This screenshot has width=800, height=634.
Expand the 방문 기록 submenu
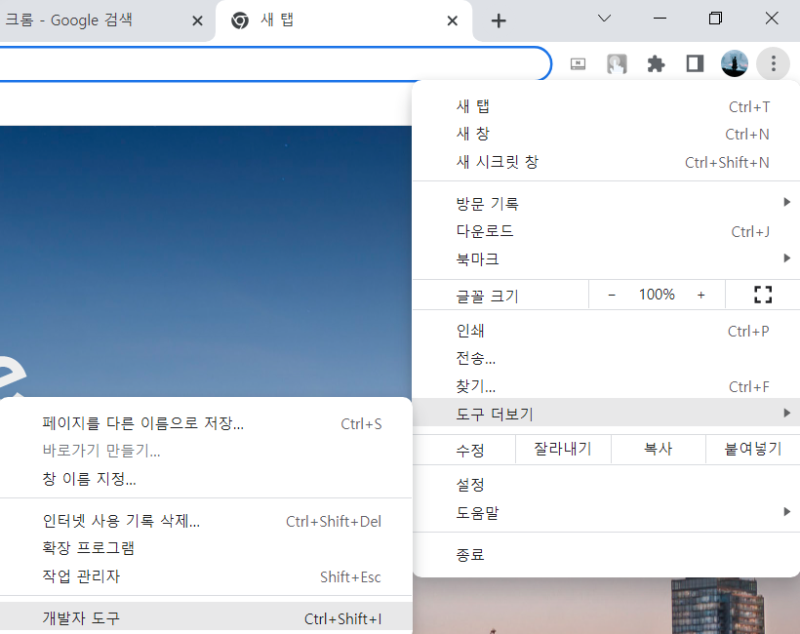click(x=606, y=203)
